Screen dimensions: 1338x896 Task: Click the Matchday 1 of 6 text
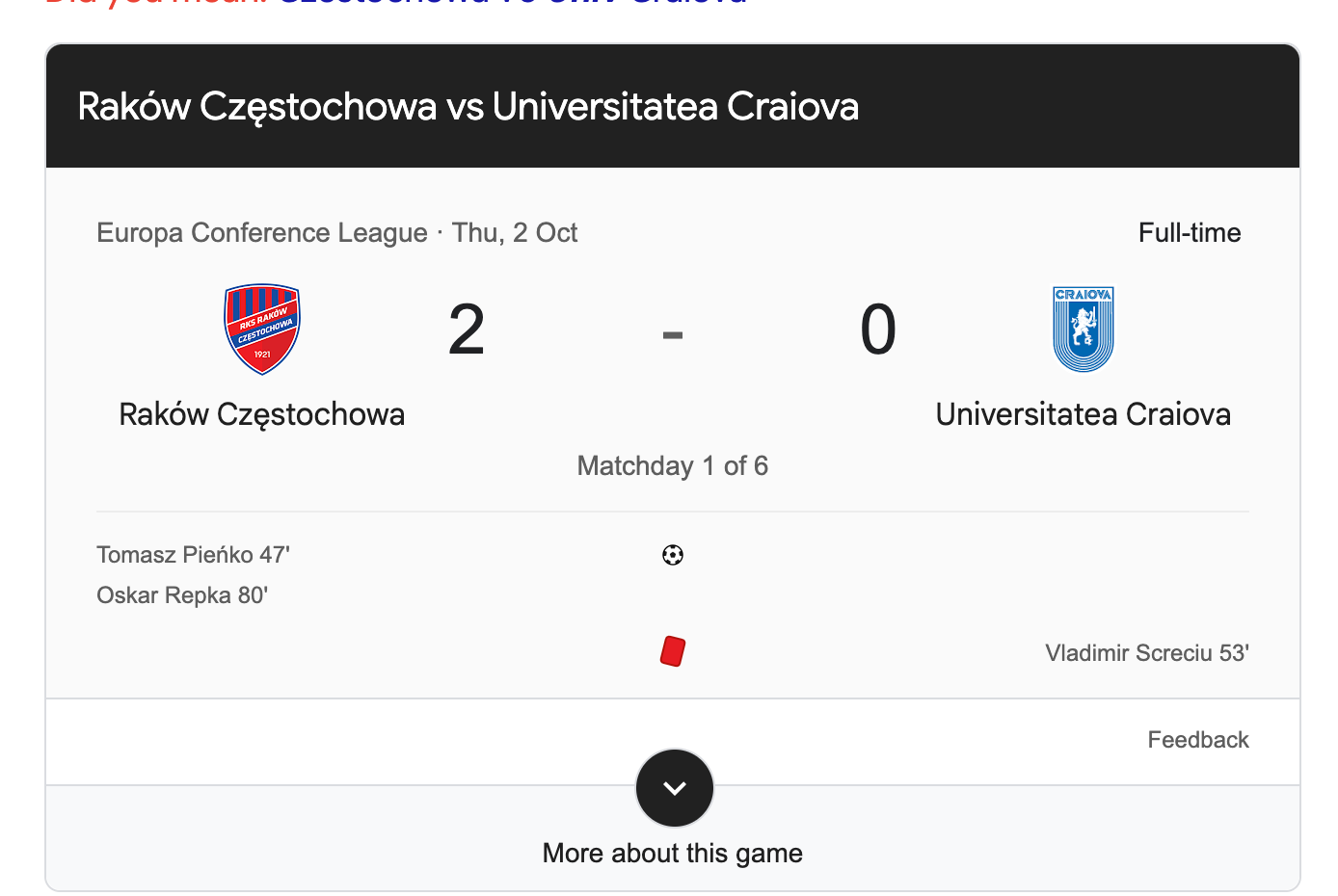click(x=672, y=466)
